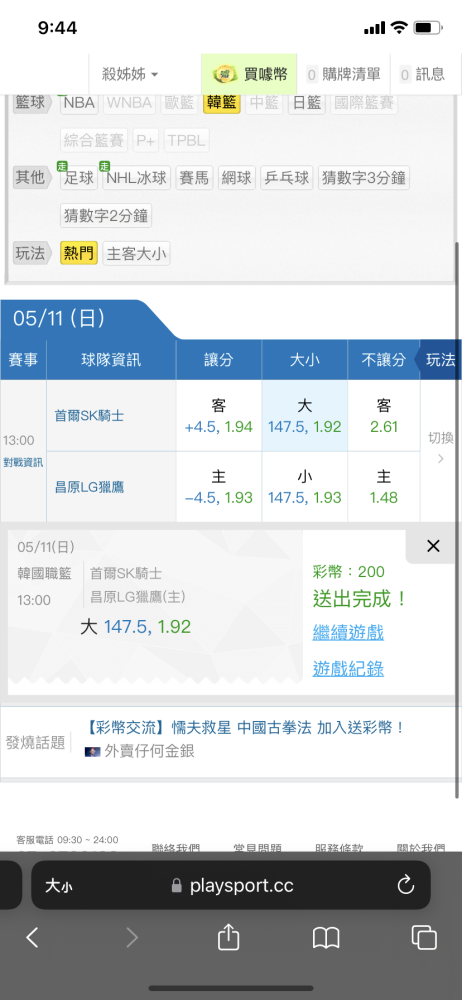Choose 乒乓球 table tennis
462x1000 pixels.
click(x=287, y=178)
